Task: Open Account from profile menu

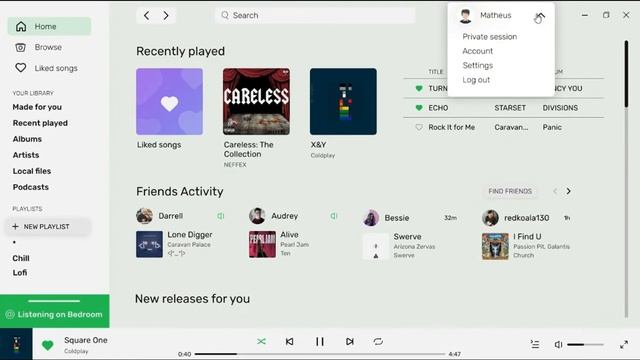Action: point(478,51)
